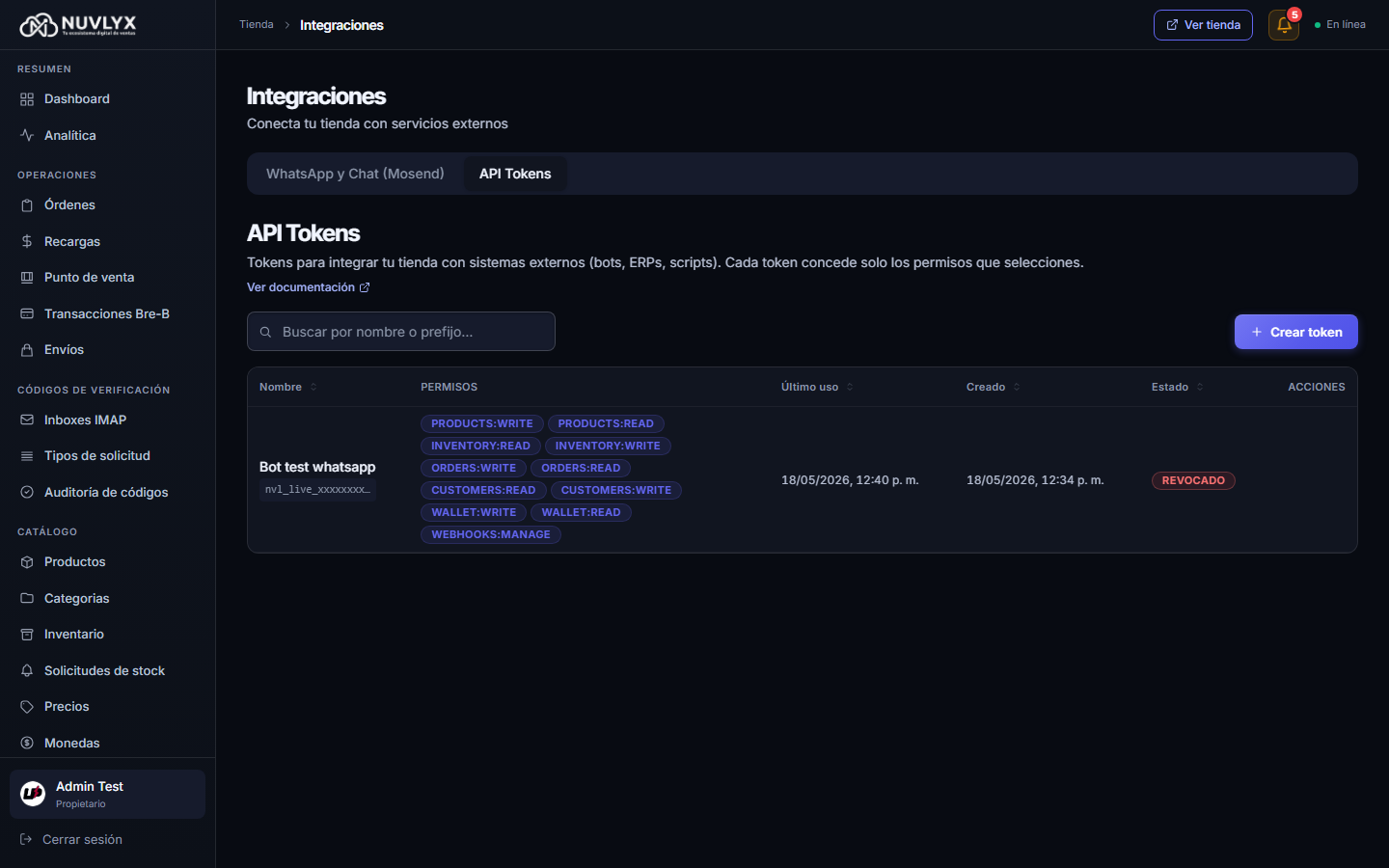Click the Solicitudes de stock bell icon

coord(27,670)
